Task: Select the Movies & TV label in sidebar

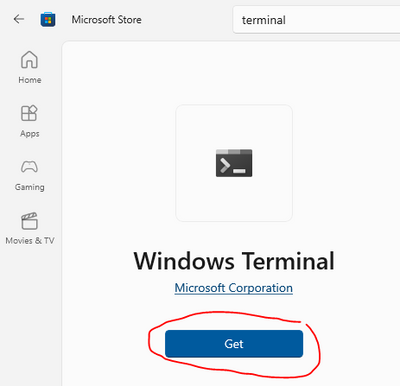Action: tap(30, 241)
